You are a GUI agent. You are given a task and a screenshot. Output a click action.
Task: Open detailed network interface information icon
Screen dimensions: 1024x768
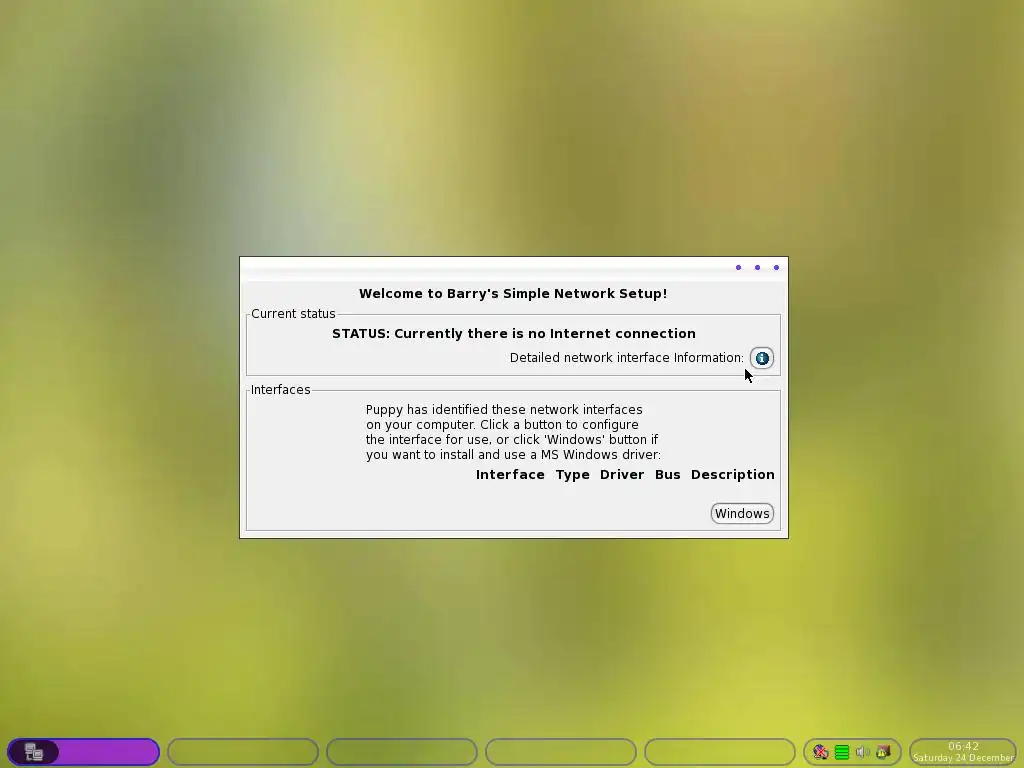click(x=761, y=358)
